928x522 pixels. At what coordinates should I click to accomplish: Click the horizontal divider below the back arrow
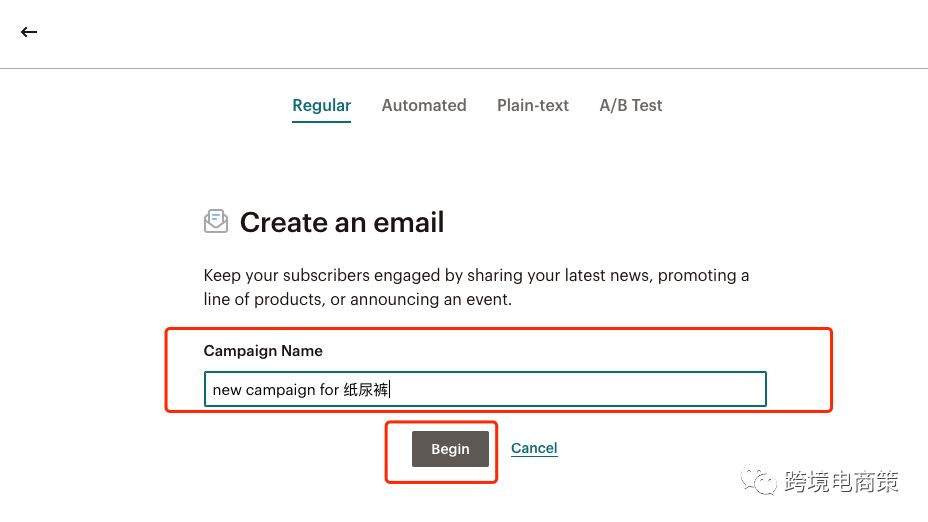coord(464,68)
